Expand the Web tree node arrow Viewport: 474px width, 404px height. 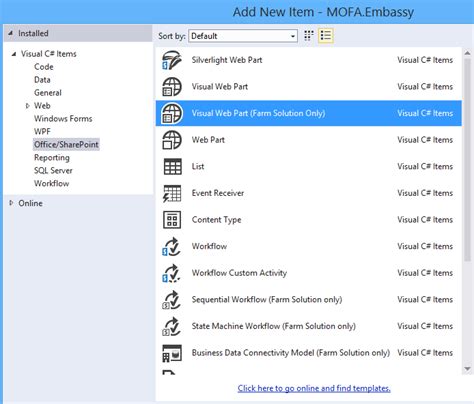pyautogui.click(x=28, y=106)
